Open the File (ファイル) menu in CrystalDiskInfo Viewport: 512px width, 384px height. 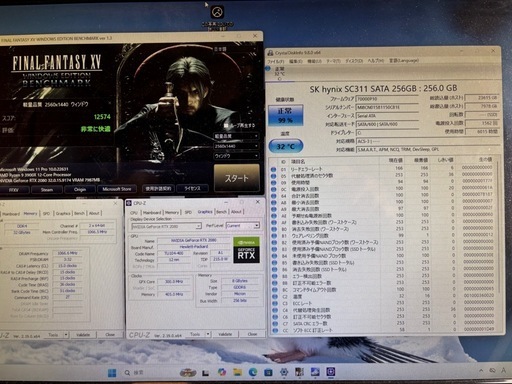click(x=276, y=62)
